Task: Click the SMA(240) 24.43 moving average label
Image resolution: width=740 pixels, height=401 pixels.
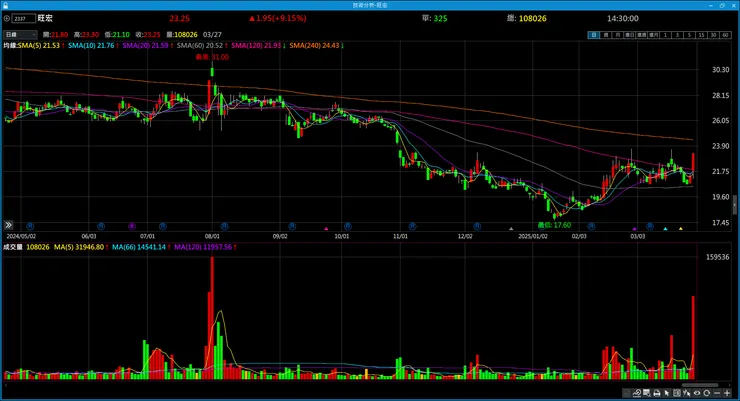Action: (x=314, y=45)
